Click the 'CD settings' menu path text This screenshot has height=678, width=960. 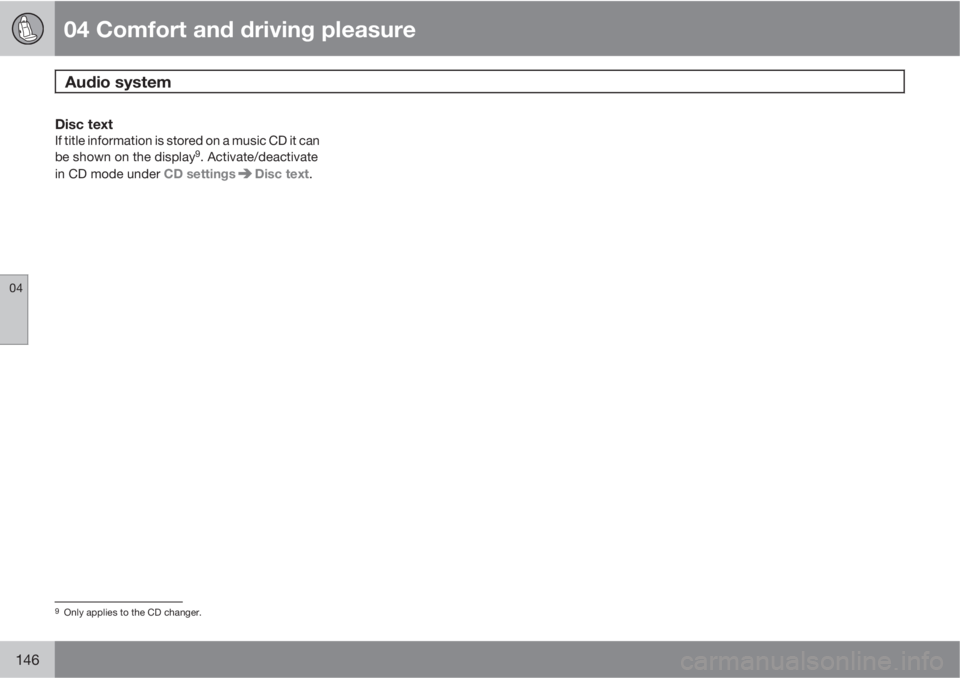(x=200, y=174)
